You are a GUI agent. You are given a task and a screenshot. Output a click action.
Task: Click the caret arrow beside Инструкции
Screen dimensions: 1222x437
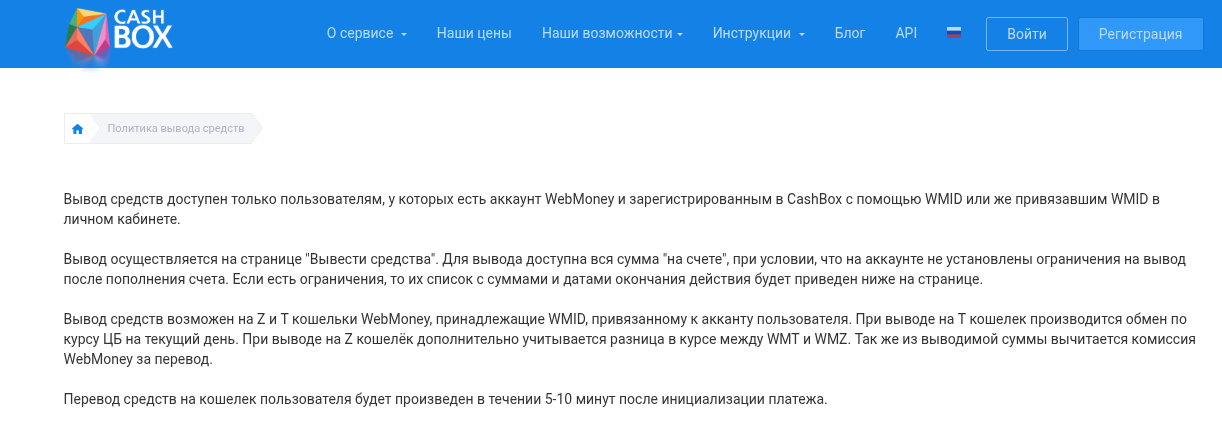point(802,35)
